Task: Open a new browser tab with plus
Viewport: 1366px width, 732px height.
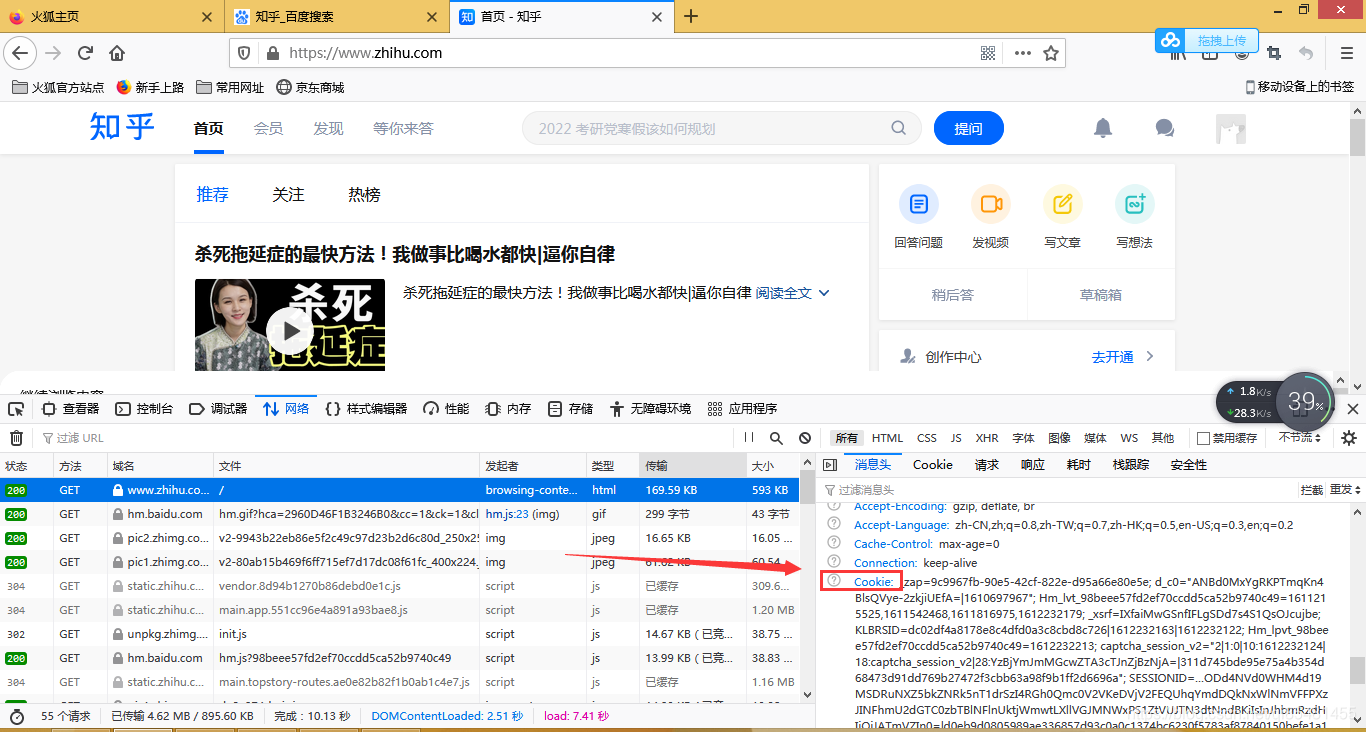Action: [x=691, y=16]
